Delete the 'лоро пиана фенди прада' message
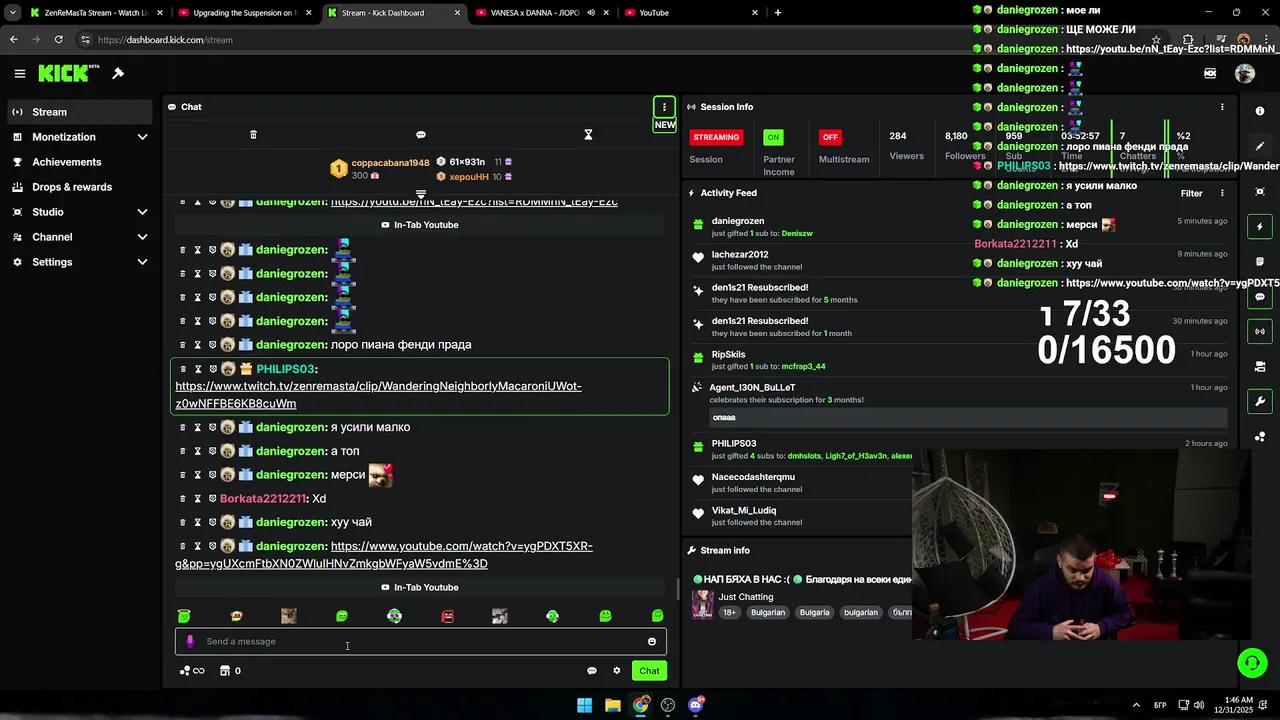1280x720 pixels. 183,345
